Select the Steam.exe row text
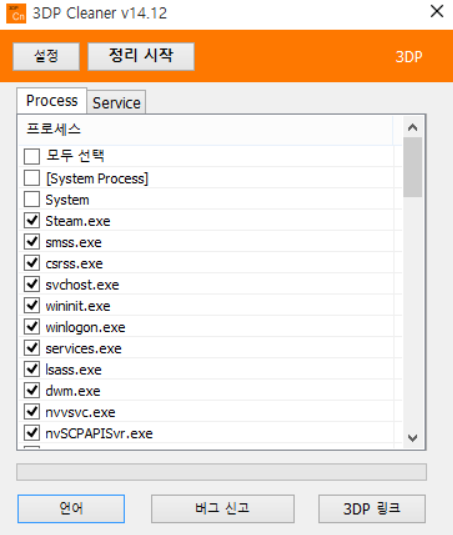The image size is (453, 535). [78, 221]
